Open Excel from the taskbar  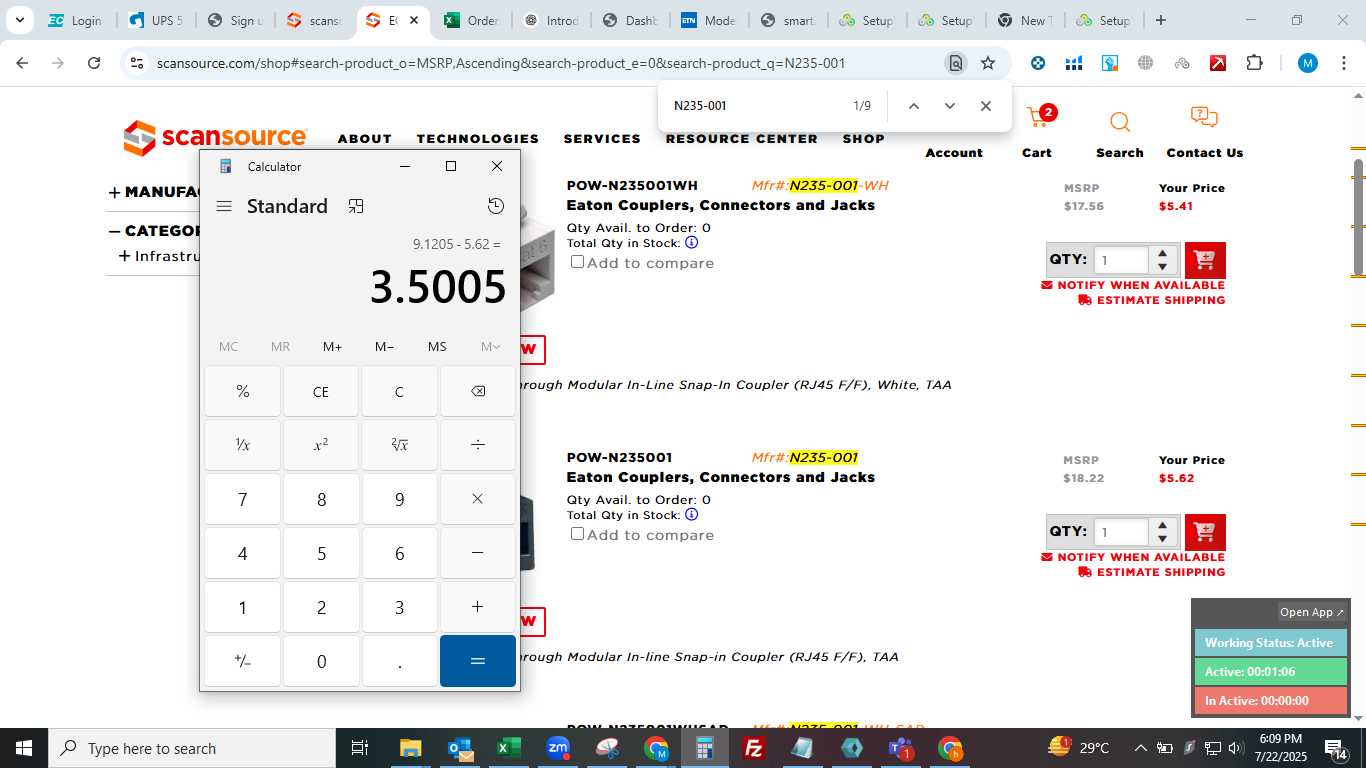click(x=509, y=748)
